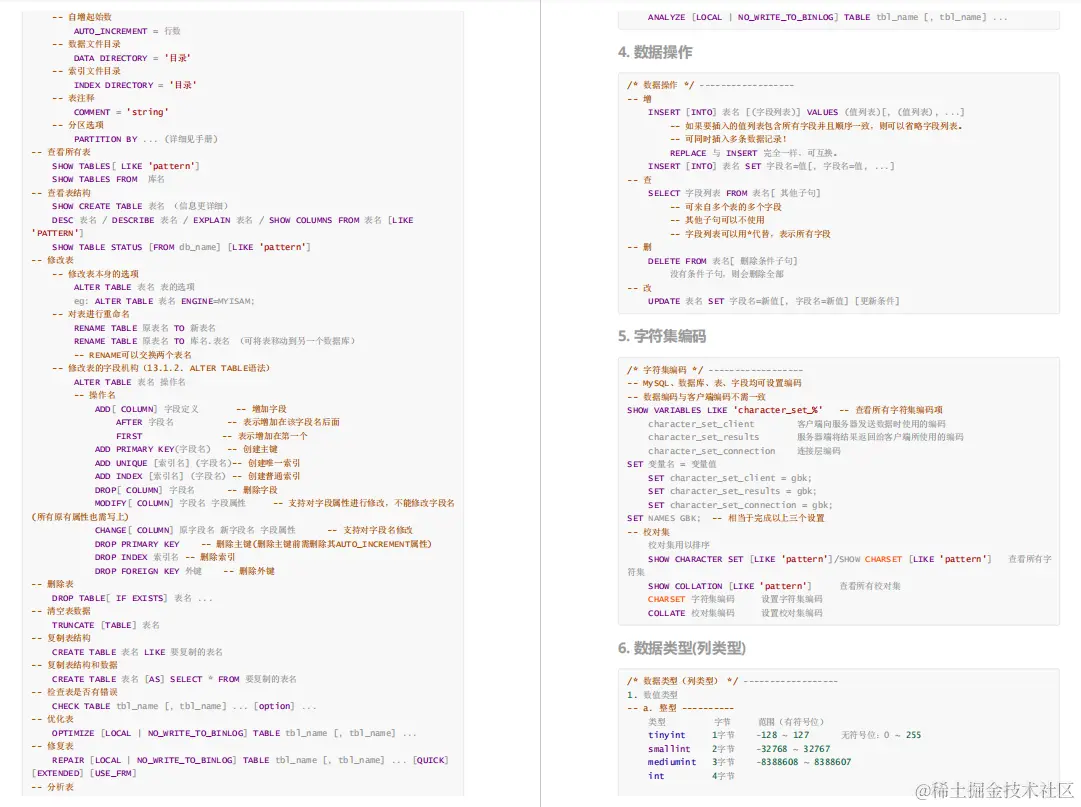1081x807 pixels.
Task: Click the 'AUTO_INCREMENT = 行数' line
Action: pos(128,31)
